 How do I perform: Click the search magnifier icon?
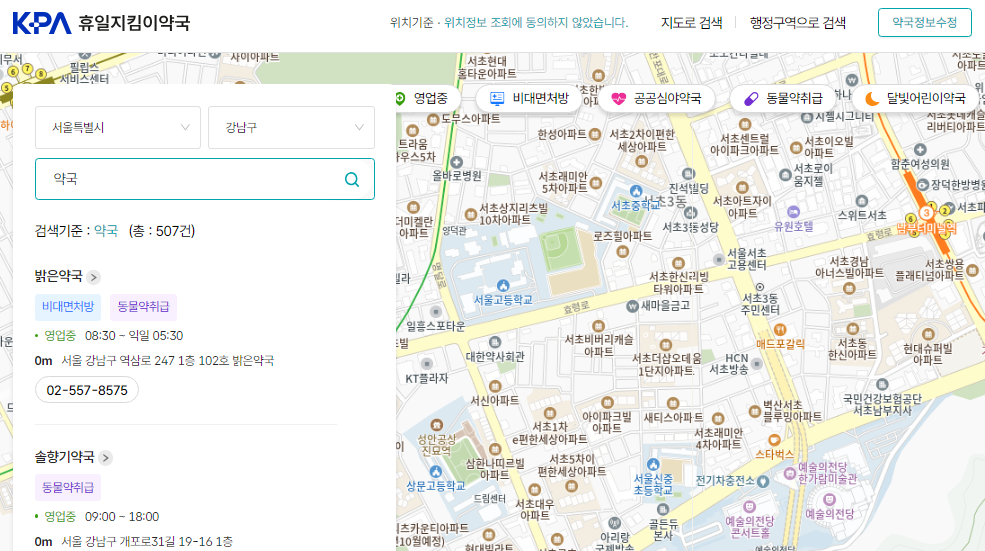click(352, 180)
